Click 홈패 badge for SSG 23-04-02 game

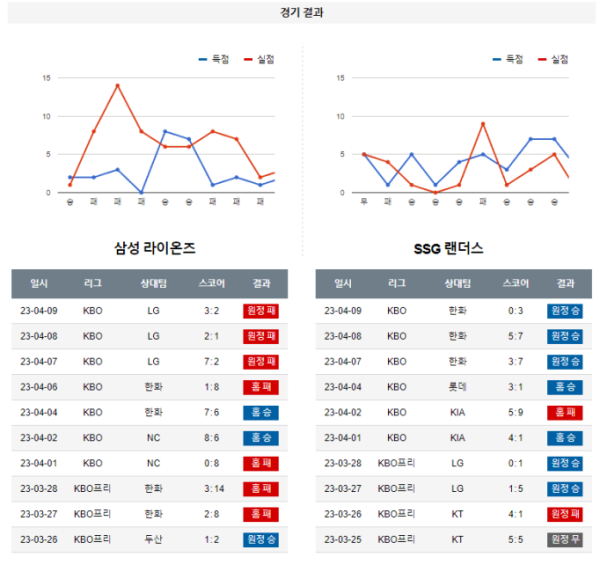pos(565,412)
